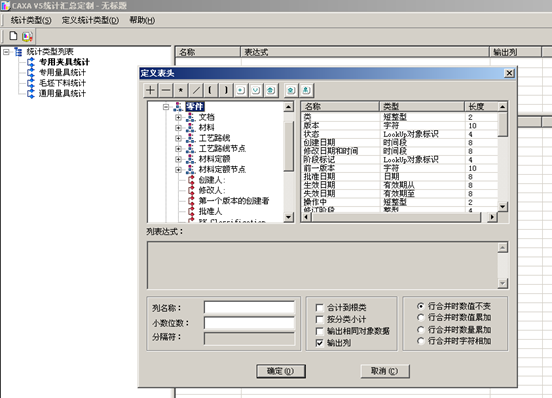The height and width of the screenshot is (398, 552).
Task: Uncheck the 输出列 checkbox
Action: coord(320,343)
